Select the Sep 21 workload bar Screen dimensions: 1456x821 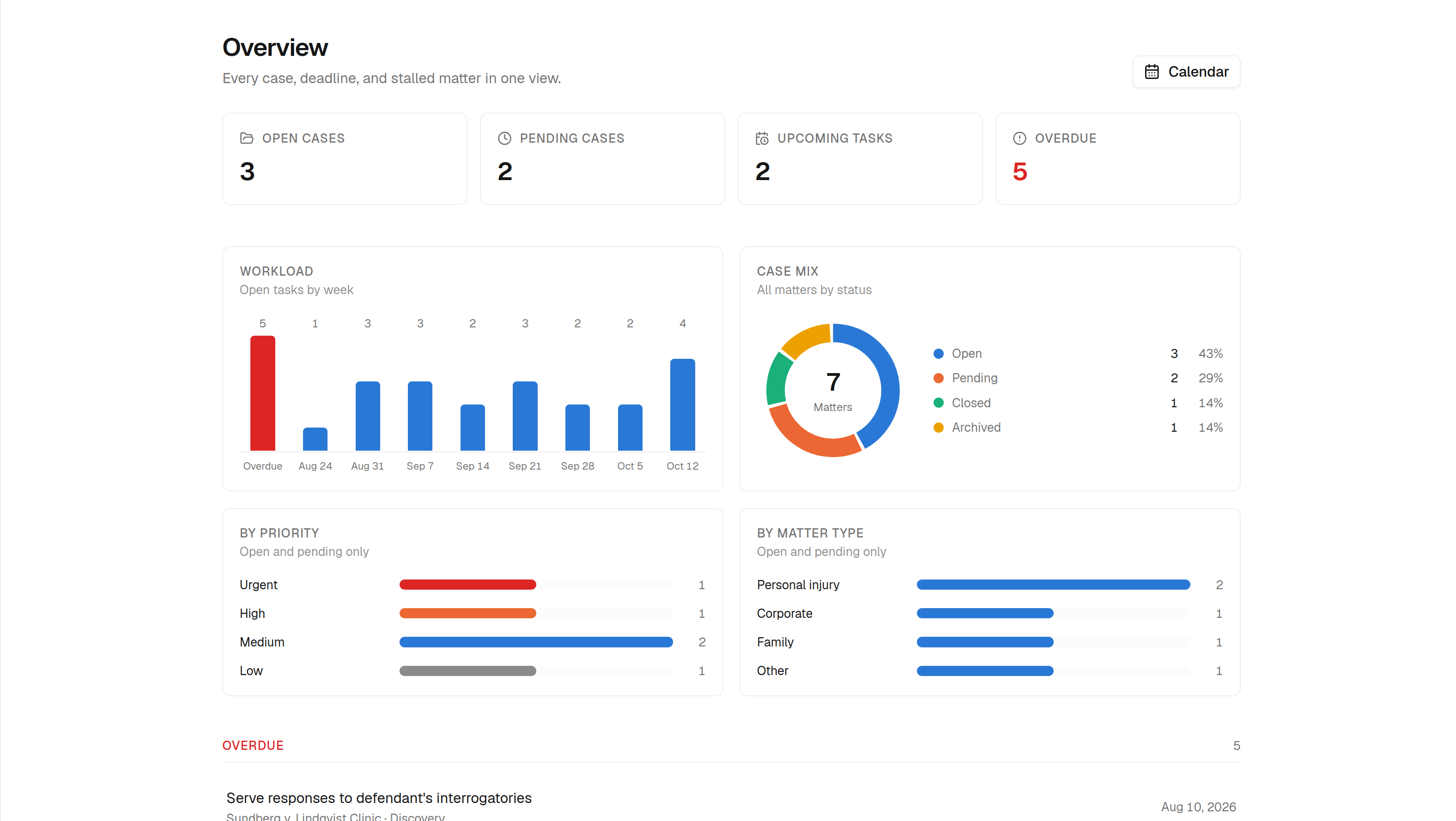pos(525,416)
